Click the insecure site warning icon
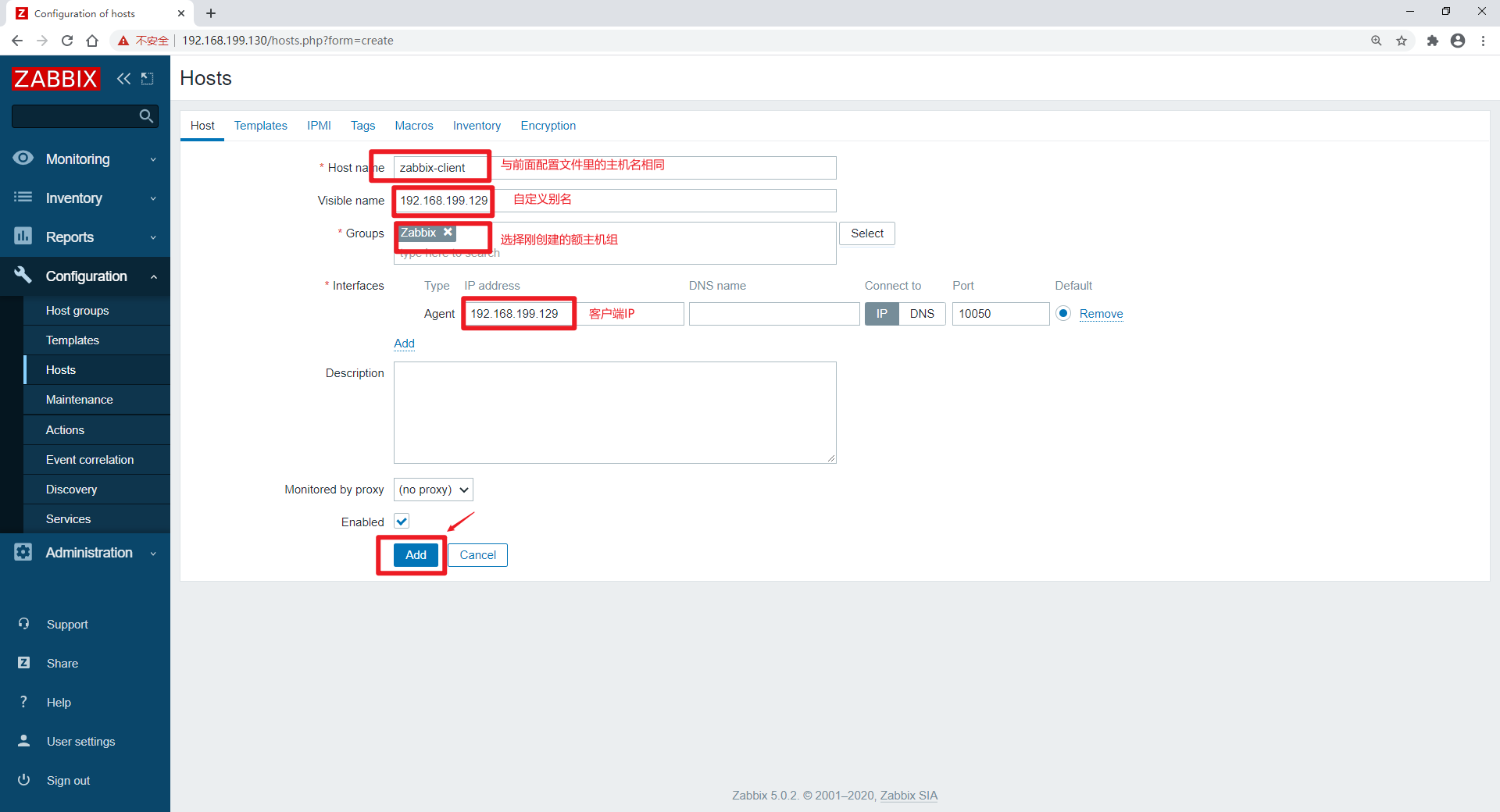Screen dimensions: 1500x812 (x=123, y=41)
